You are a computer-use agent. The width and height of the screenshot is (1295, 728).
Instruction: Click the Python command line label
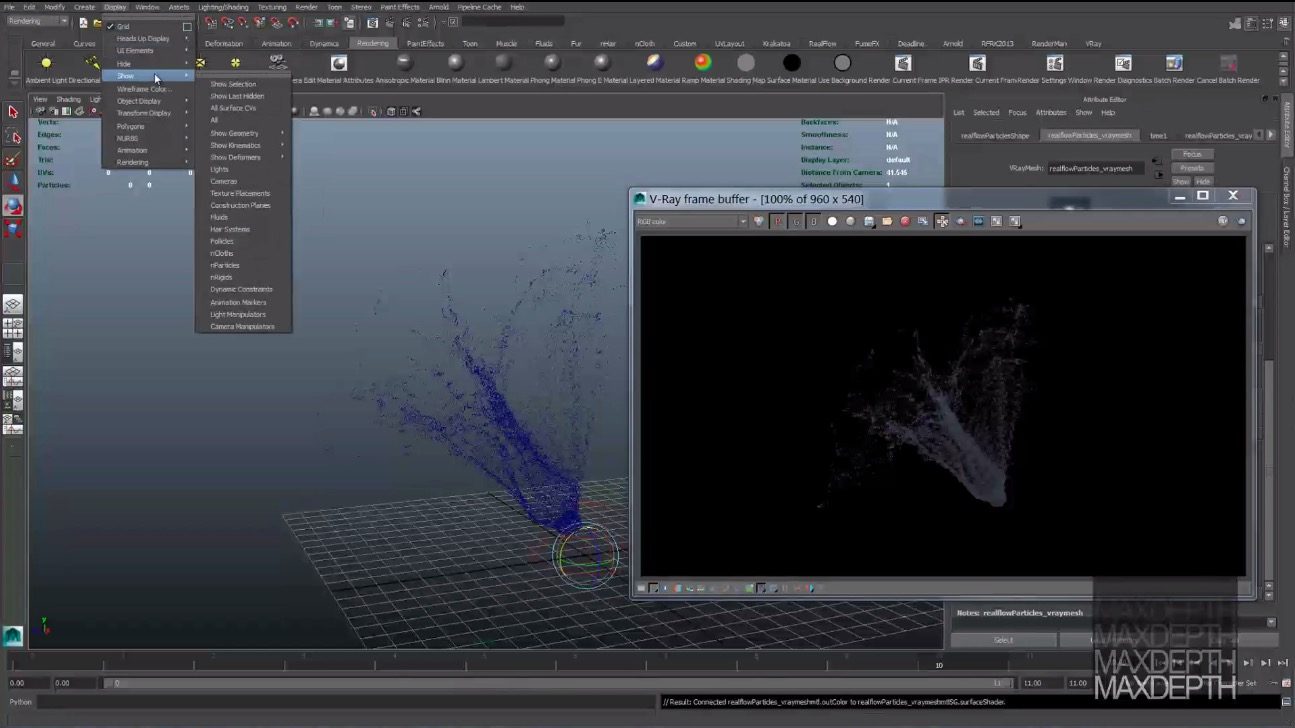click(20, 702)
